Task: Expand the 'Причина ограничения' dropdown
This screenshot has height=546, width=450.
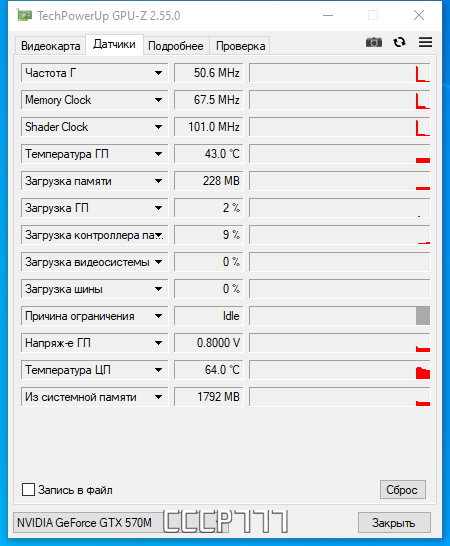Action: pyautogui.click(x=158, y=316)
